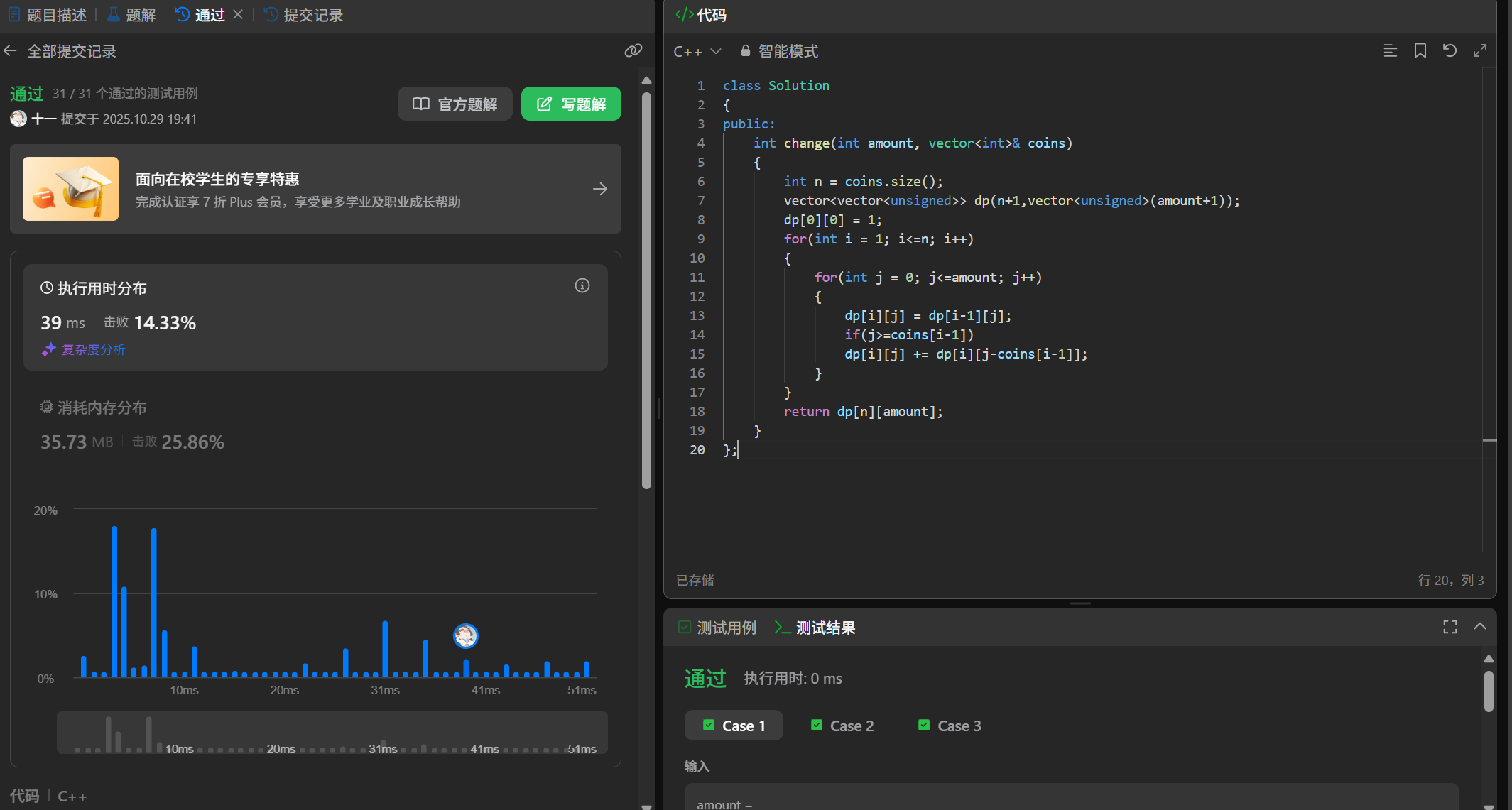Click the runtime chart range slider

332,733
